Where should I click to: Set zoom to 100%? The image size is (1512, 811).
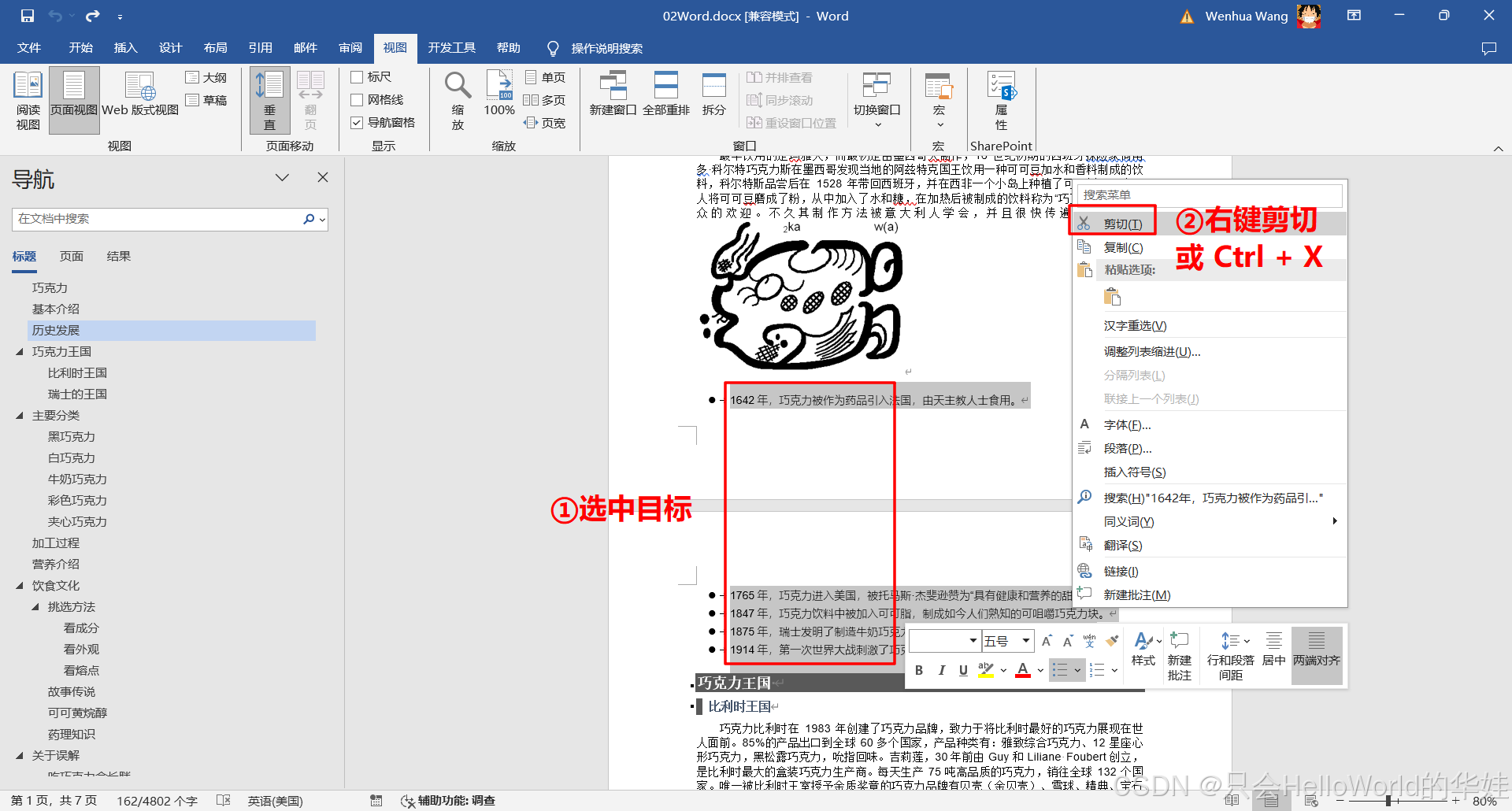tap(499, 94)
